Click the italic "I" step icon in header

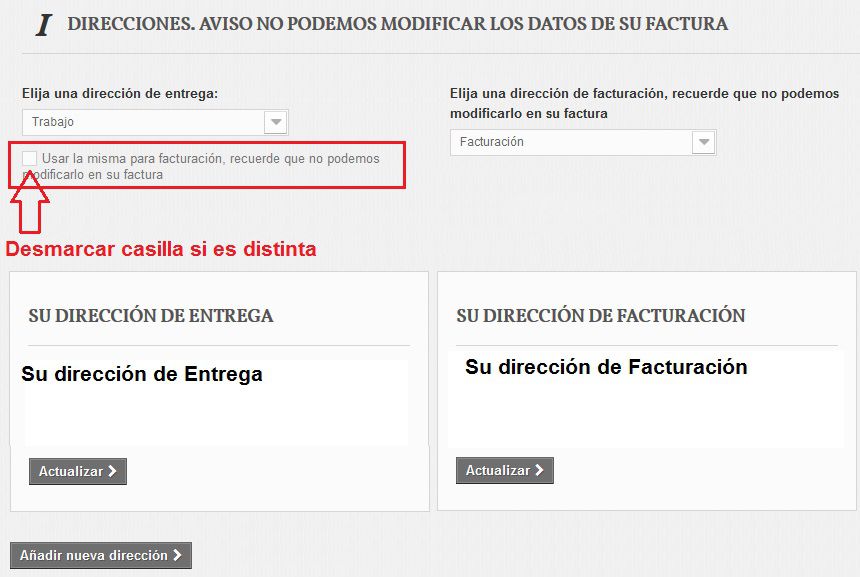click(43, 25)
